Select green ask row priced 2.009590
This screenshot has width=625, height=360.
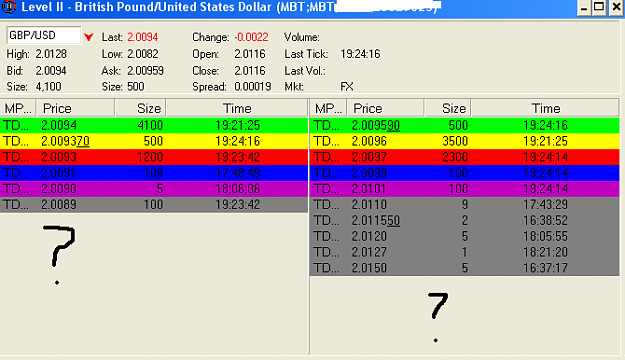tap(465, 125)
